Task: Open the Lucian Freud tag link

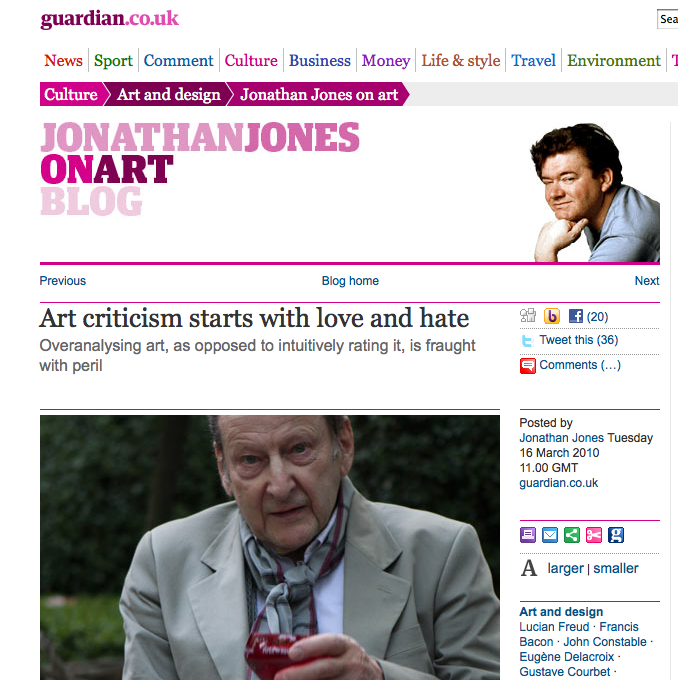Action: (554, 627)
